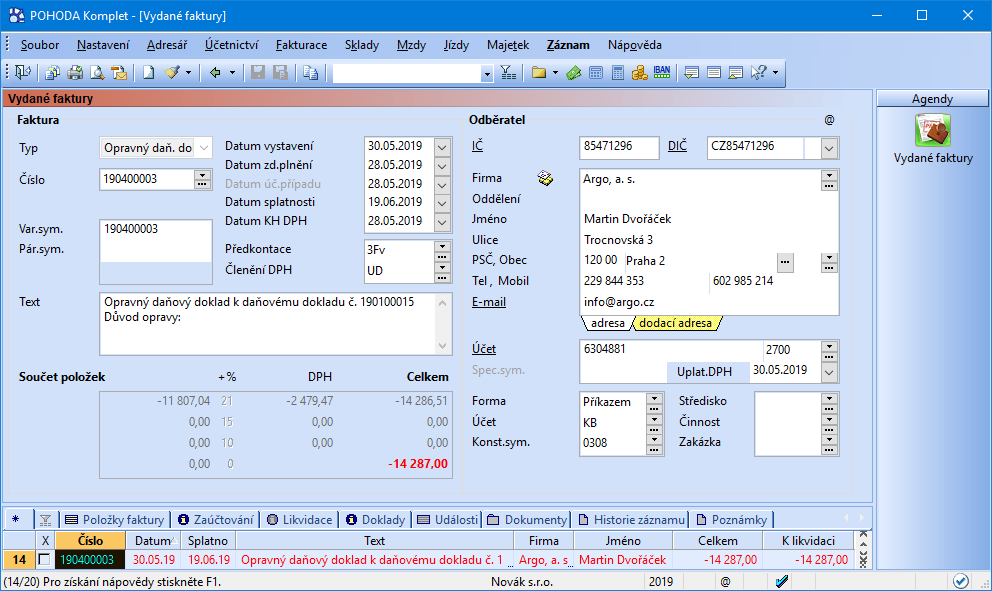Click the green back arrow icon
The height and width of the screenshot is (591, 992).
(215, 73)
